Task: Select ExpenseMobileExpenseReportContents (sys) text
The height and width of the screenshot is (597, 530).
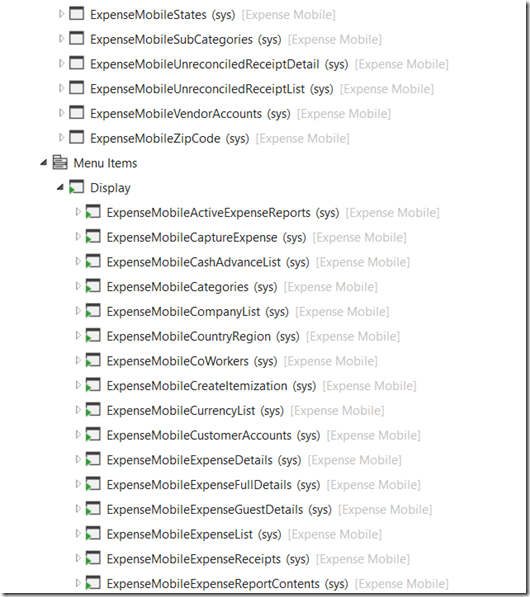Action: point(228,584)
